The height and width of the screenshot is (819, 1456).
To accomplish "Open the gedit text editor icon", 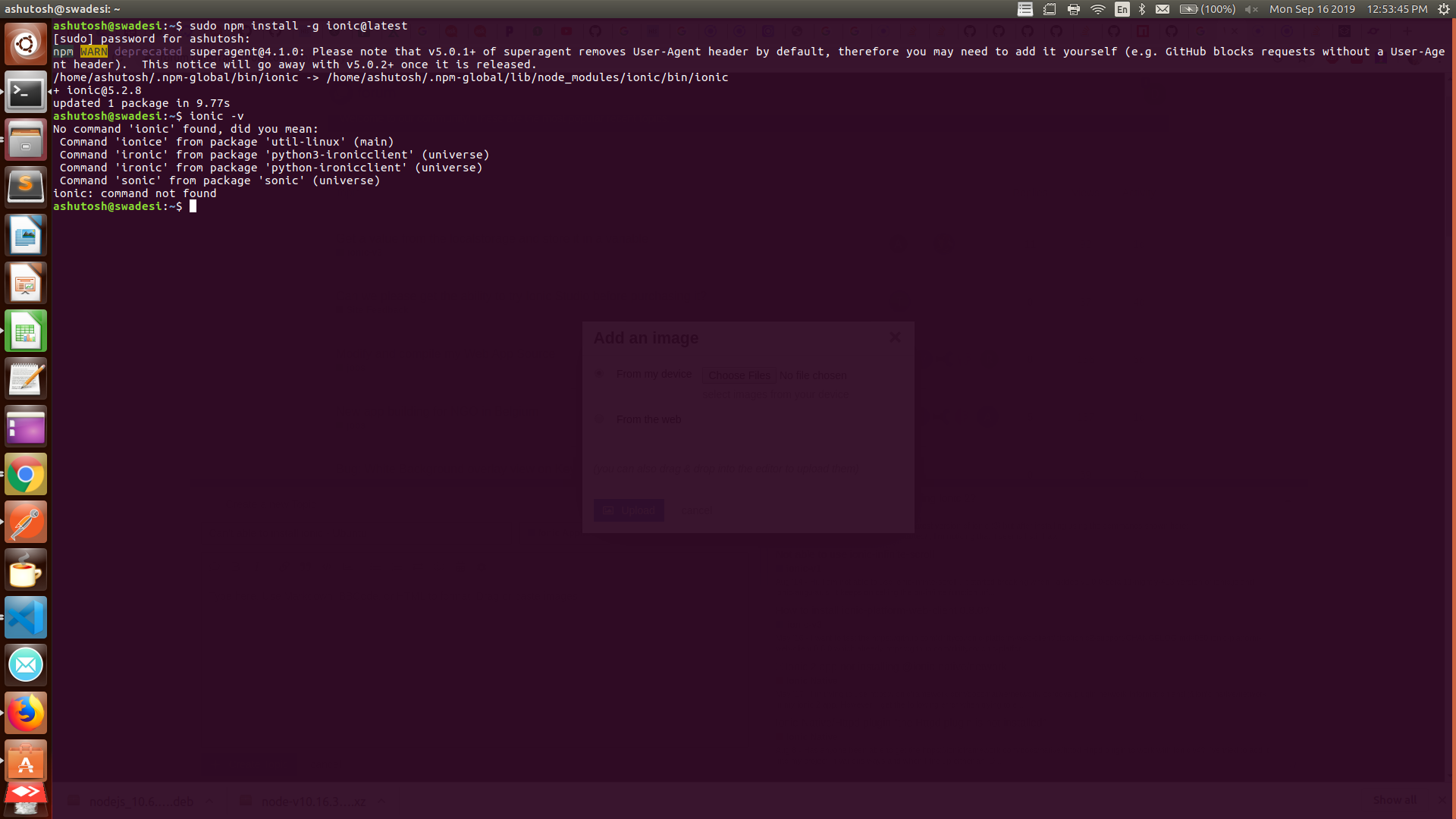I will click(26, 378).
